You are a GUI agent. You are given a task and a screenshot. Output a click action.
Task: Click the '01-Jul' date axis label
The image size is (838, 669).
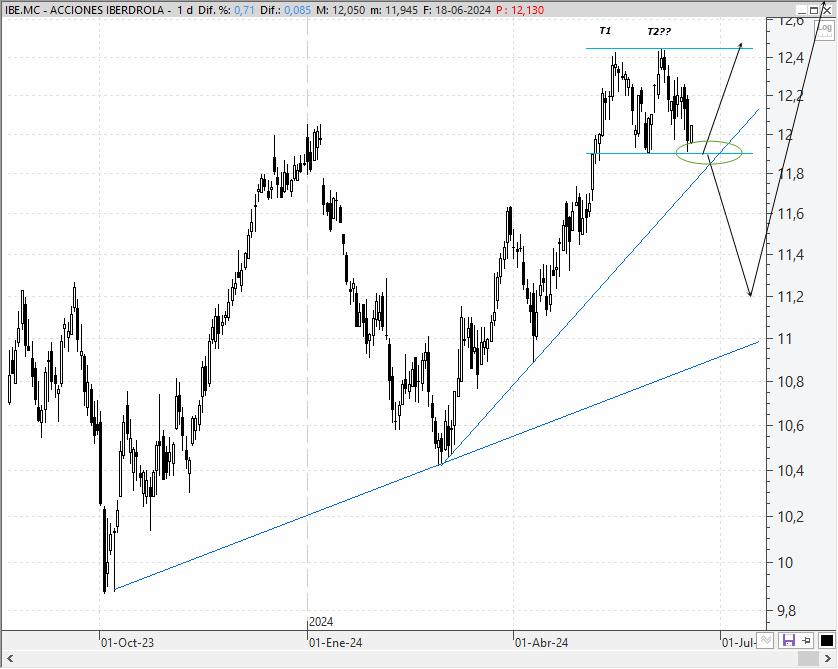click(x=739, y=643)
